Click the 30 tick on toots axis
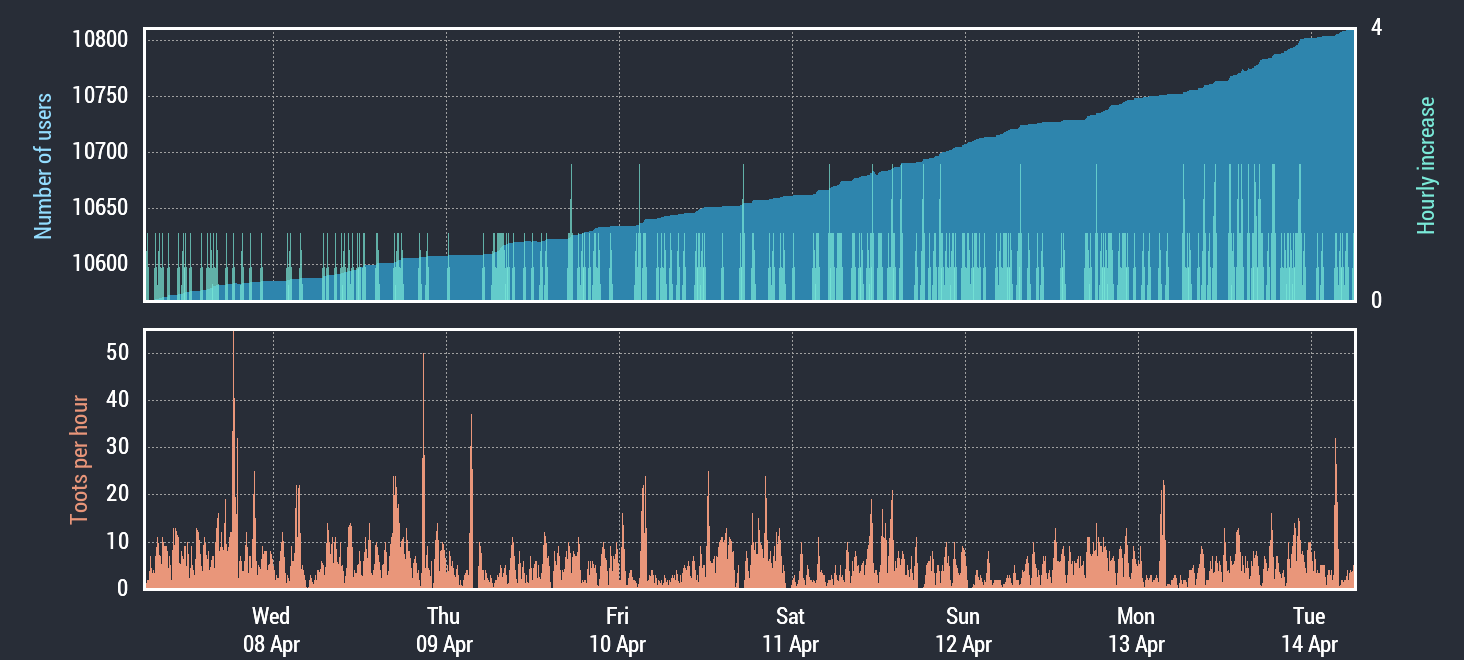Viewport: 1464px width, 660px height. 116,447
